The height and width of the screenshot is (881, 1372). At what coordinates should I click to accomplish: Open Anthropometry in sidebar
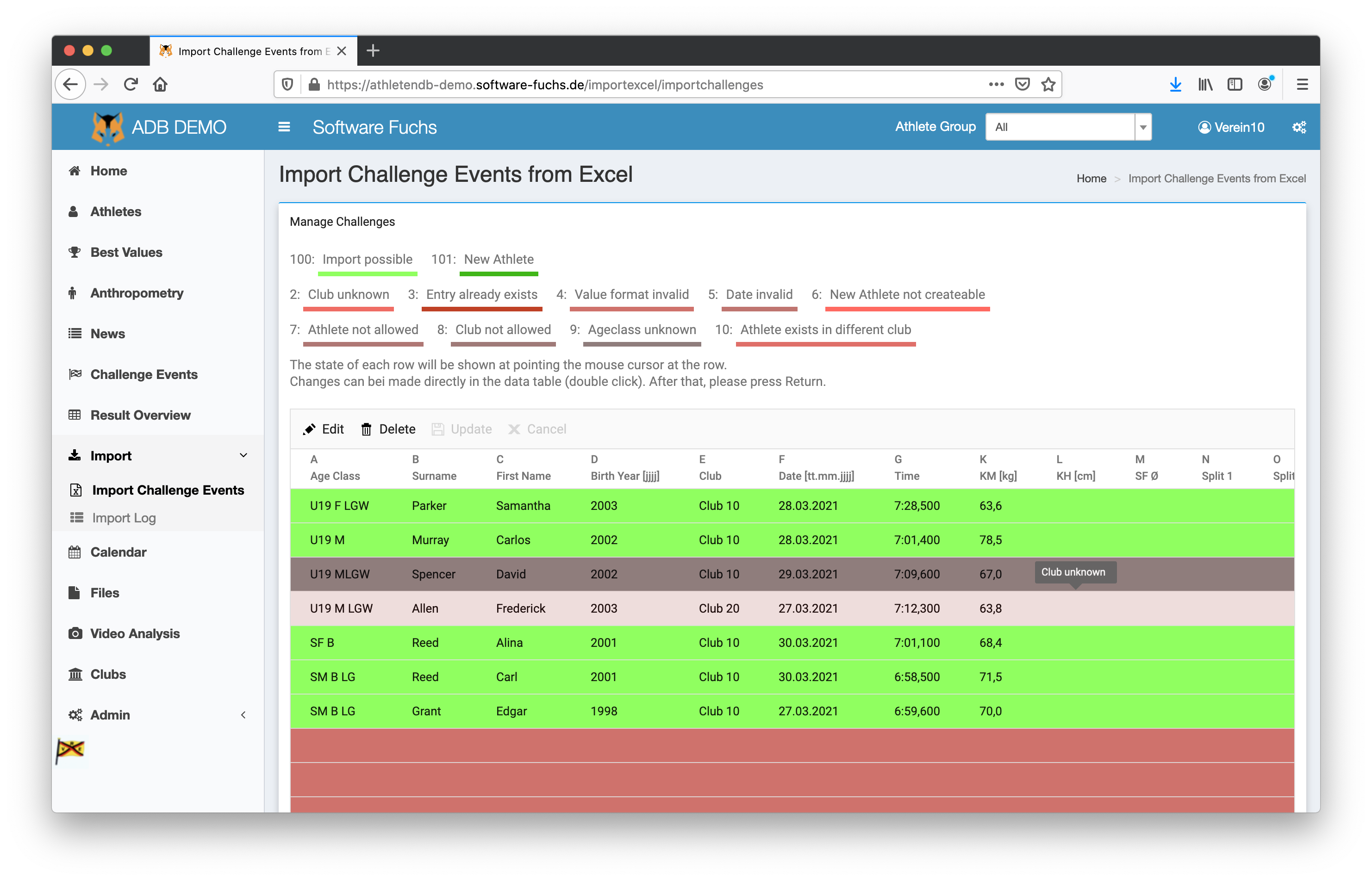137,292
